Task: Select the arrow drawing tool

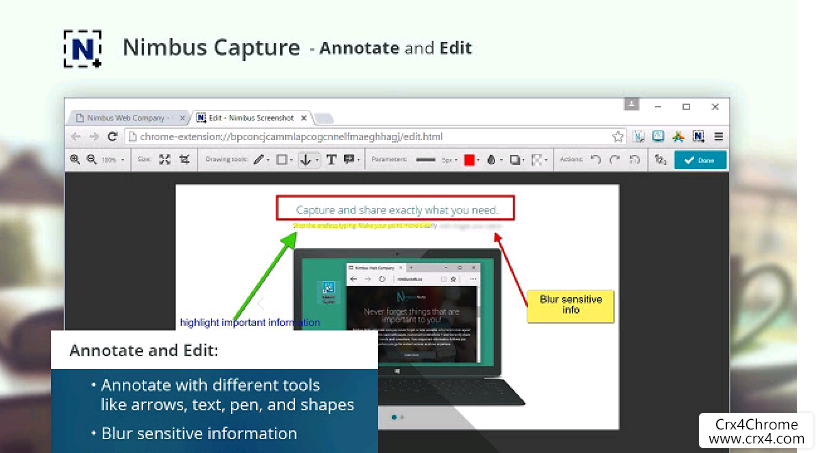Action: 308,160
